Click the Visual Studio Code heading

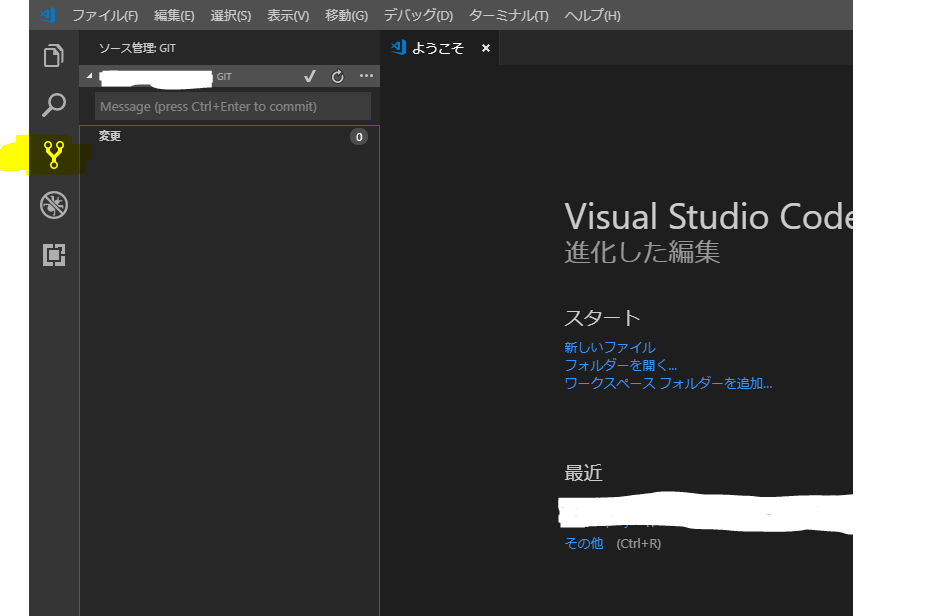tap(708, 216)
